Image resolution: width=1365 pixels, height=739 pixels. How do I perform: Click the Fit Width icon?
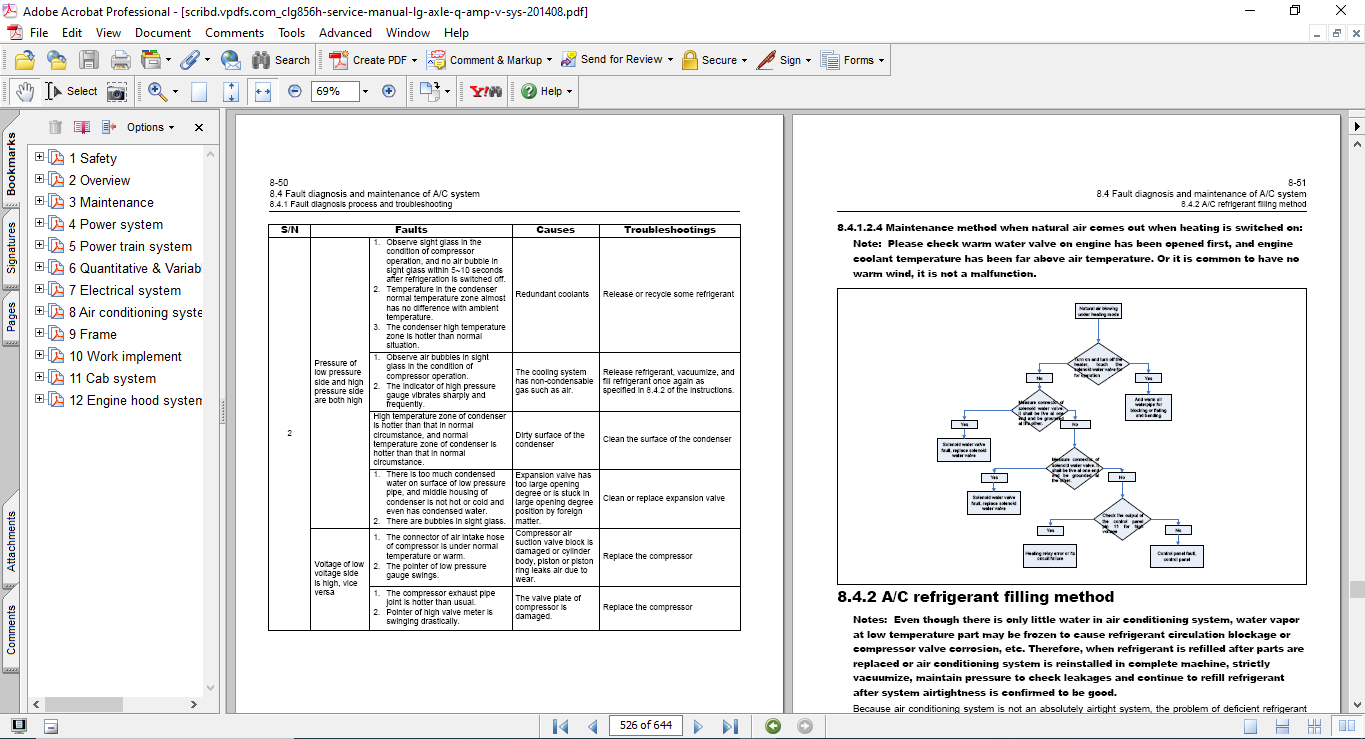tap(263, 91)
